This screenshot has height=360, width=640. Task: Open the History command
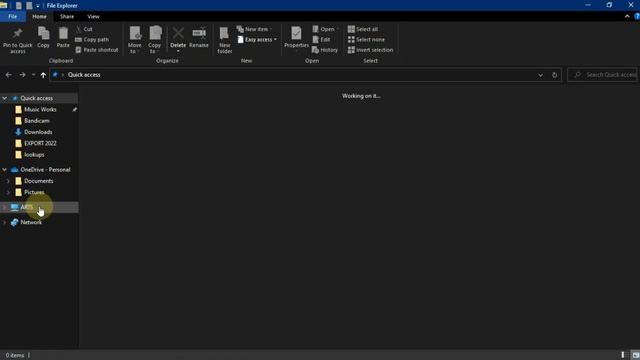[325, 50]
